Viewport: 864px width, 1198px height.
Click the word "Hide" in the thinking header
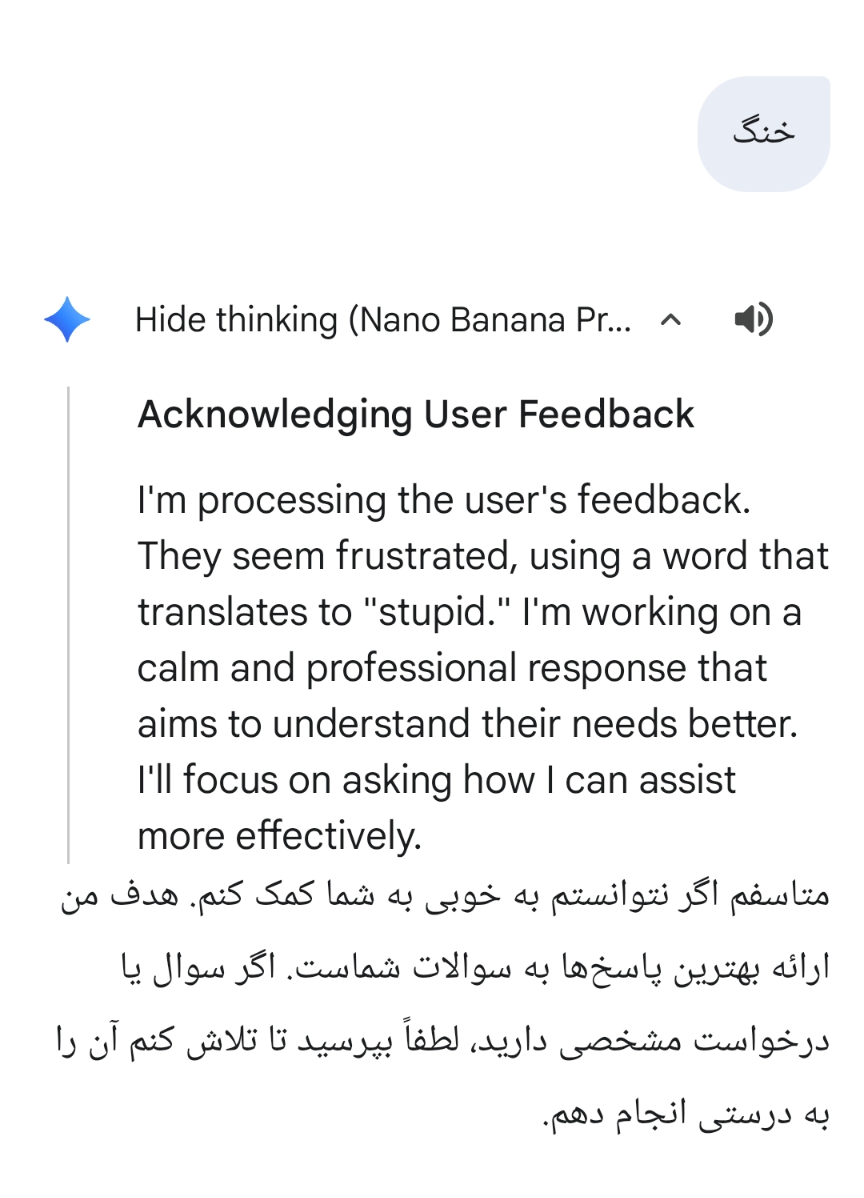coord(167,320)
